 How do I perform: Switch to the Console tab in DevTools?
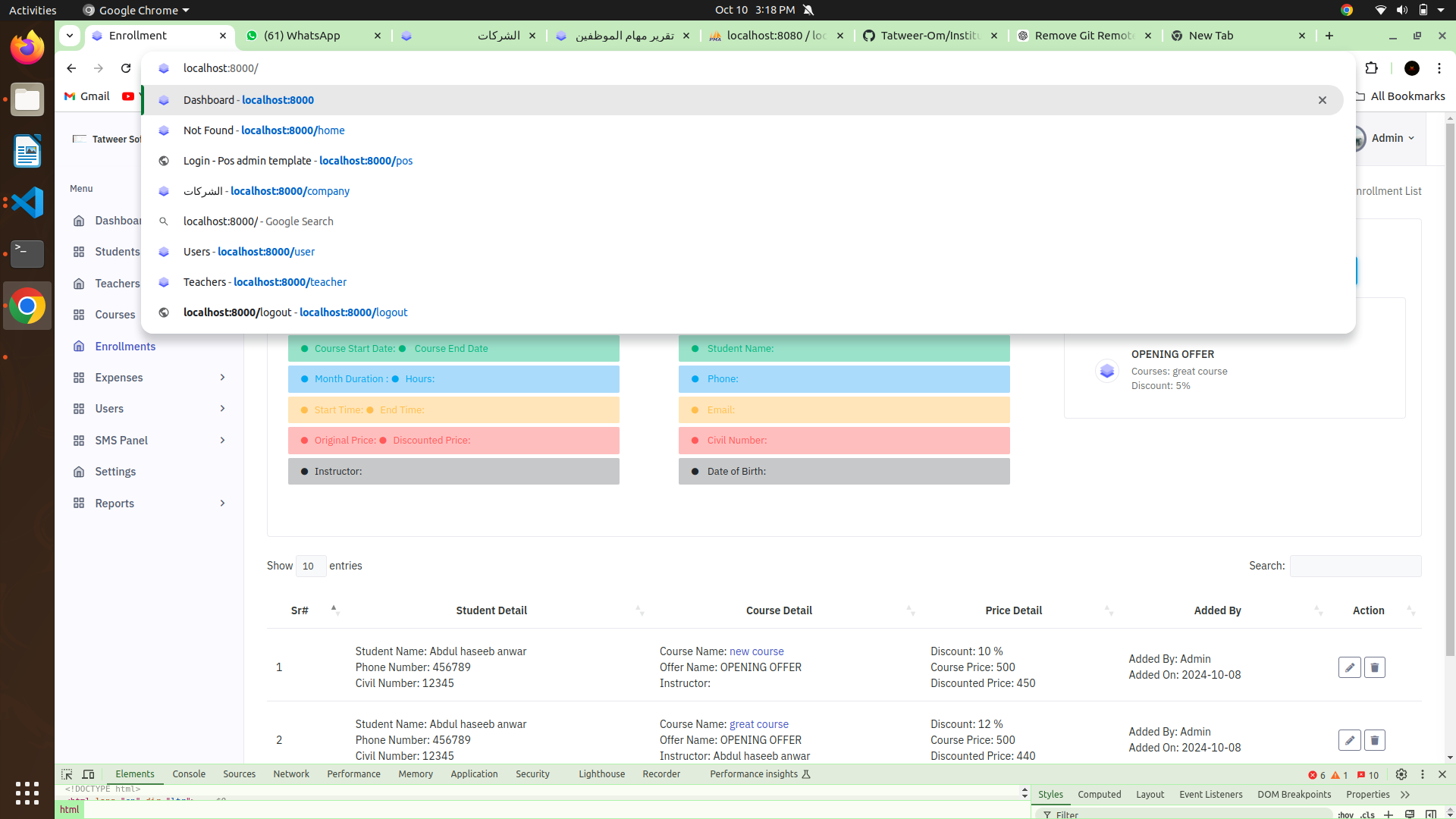point(189,774)
